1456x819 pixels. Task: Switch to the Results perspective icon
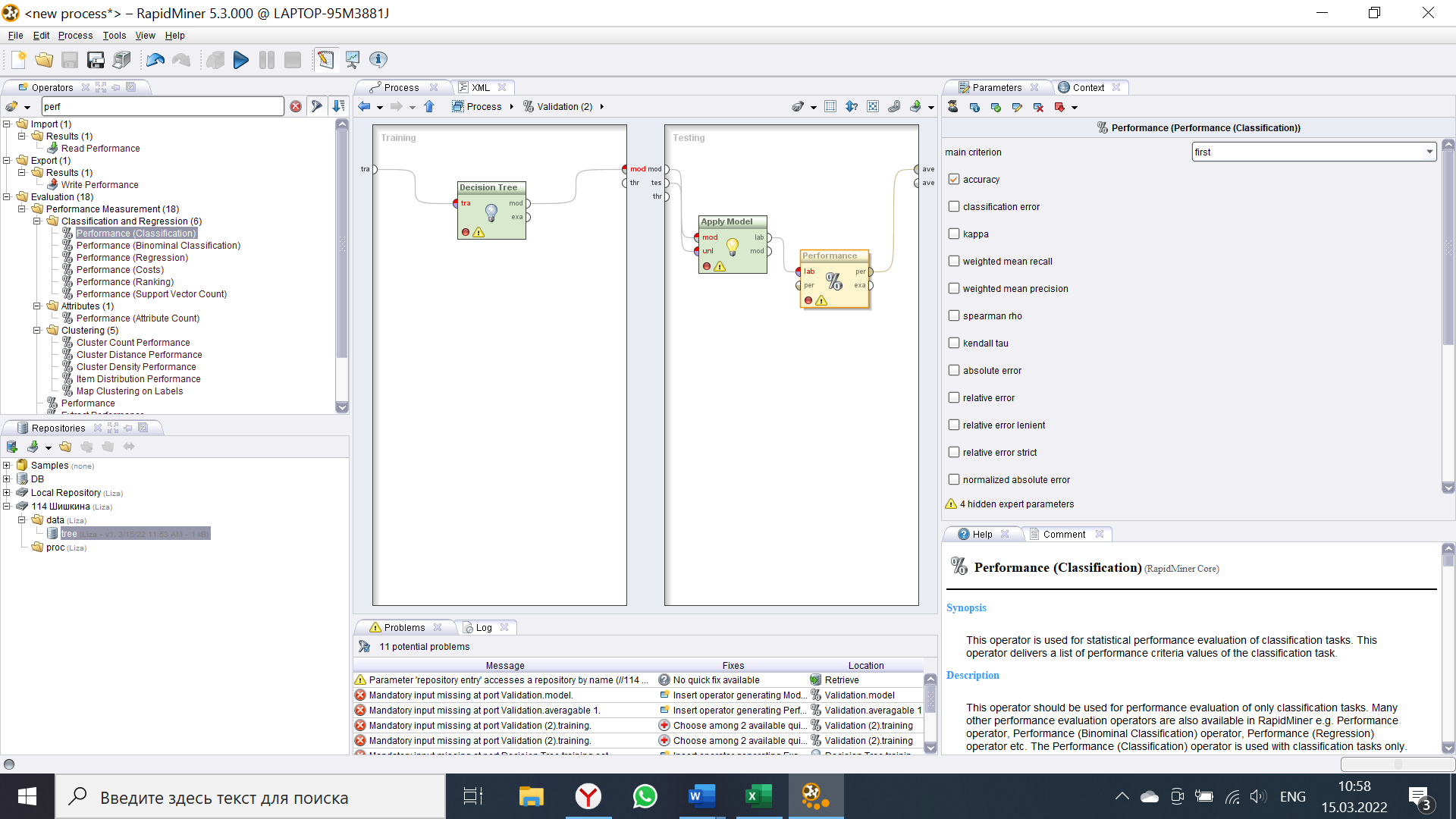tap(352, 60)
